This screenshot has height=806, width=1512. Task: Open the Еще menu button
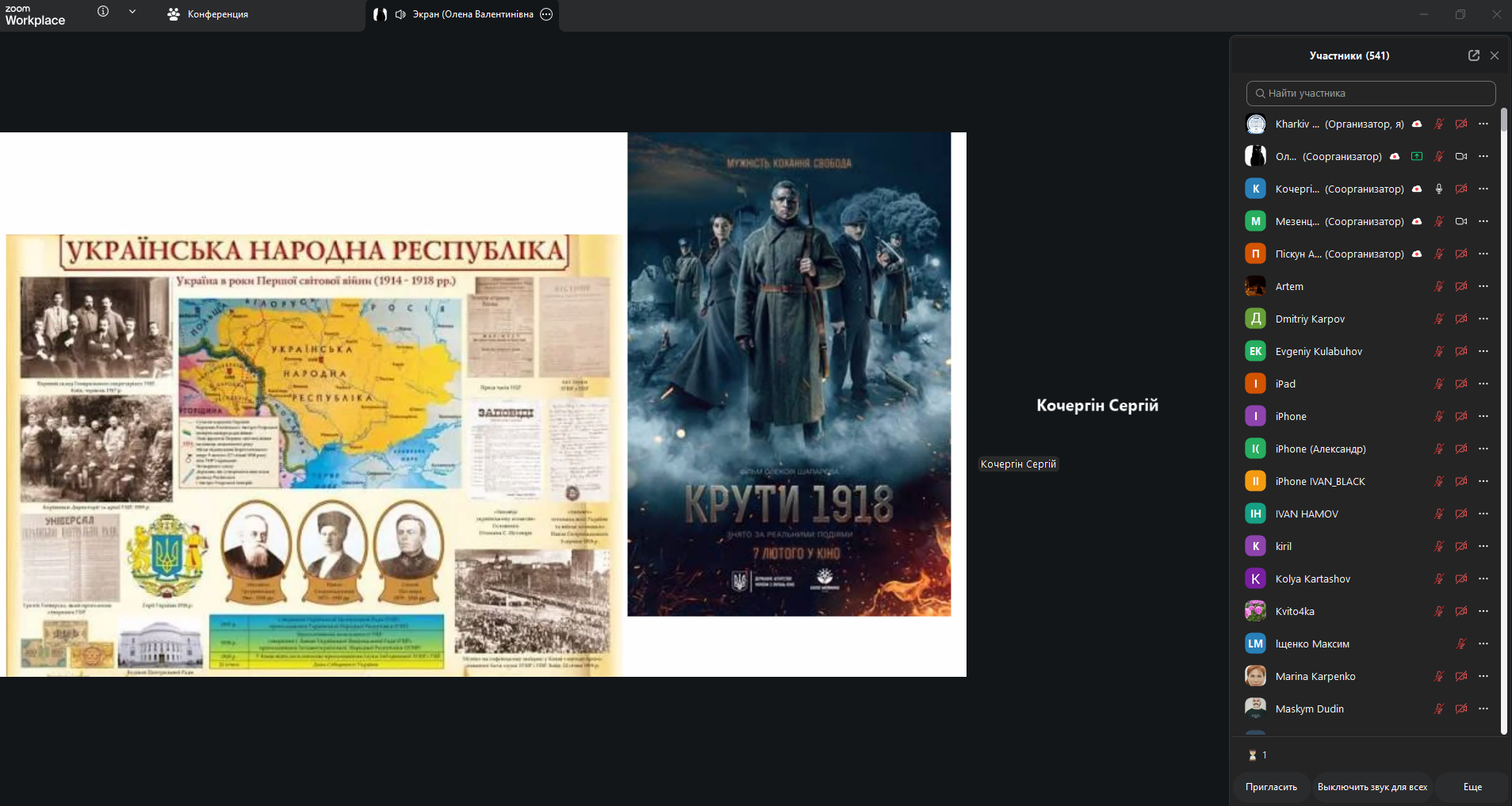click(1472, 787)
